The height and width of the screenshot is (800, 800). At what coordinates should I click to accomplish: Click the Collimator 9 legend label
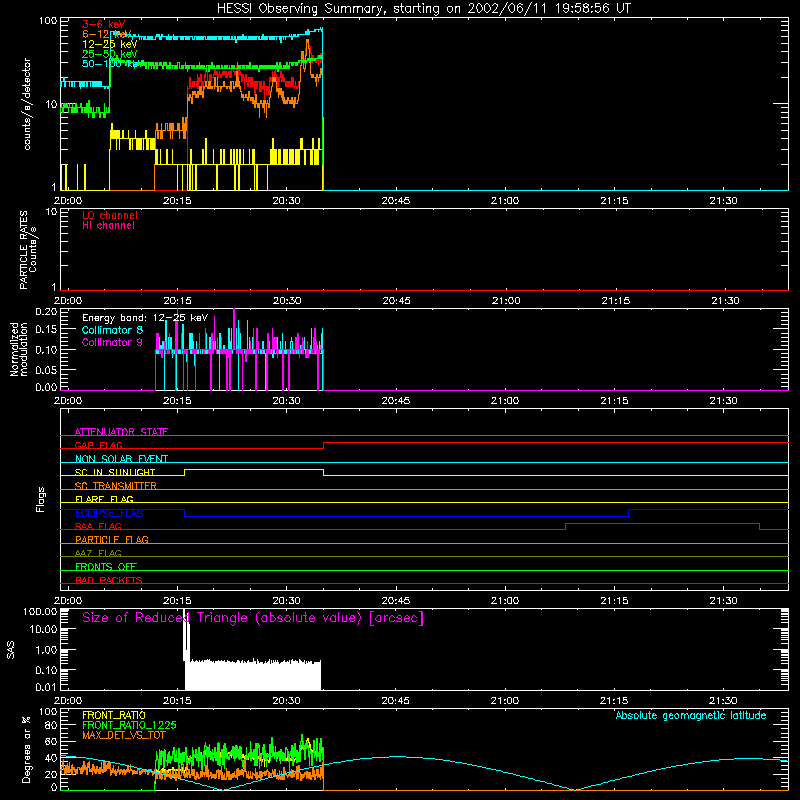click(112, 342)
